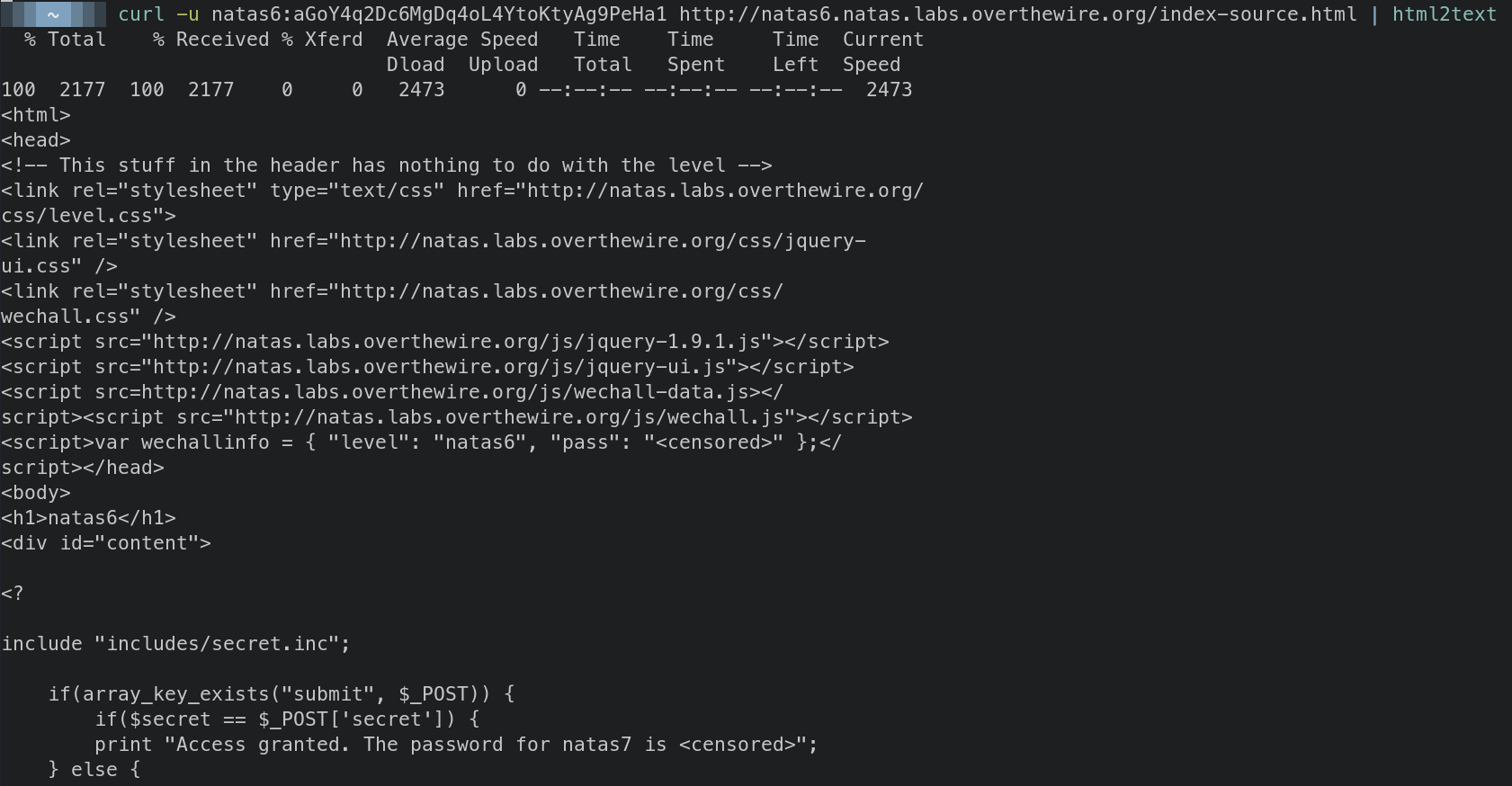Click the array_key_exists submit condition line
Viewport: 1512px width, 786px height.
click(x=281, y=694)
